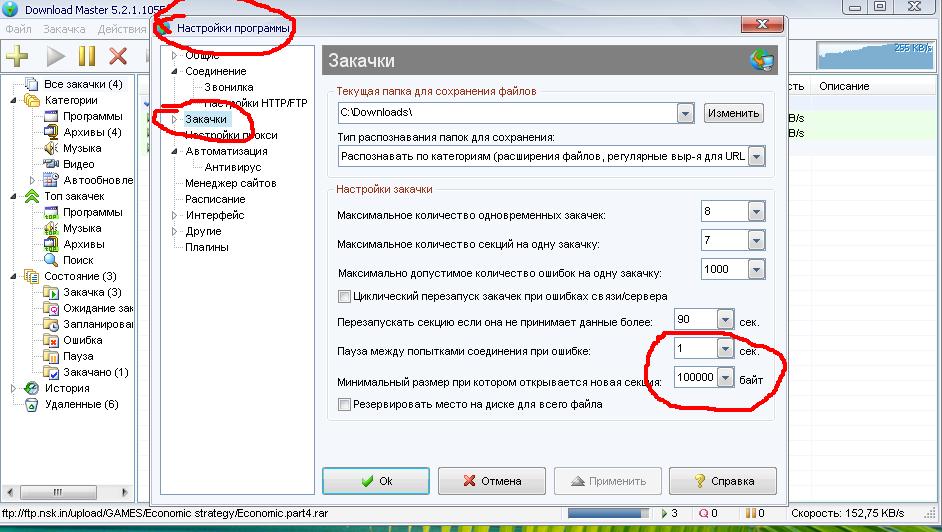The width and height of the screenshot is (942, 532).
Task: Click the Изменить folder button
Action: pyautogui.click(x=734, y=113)
